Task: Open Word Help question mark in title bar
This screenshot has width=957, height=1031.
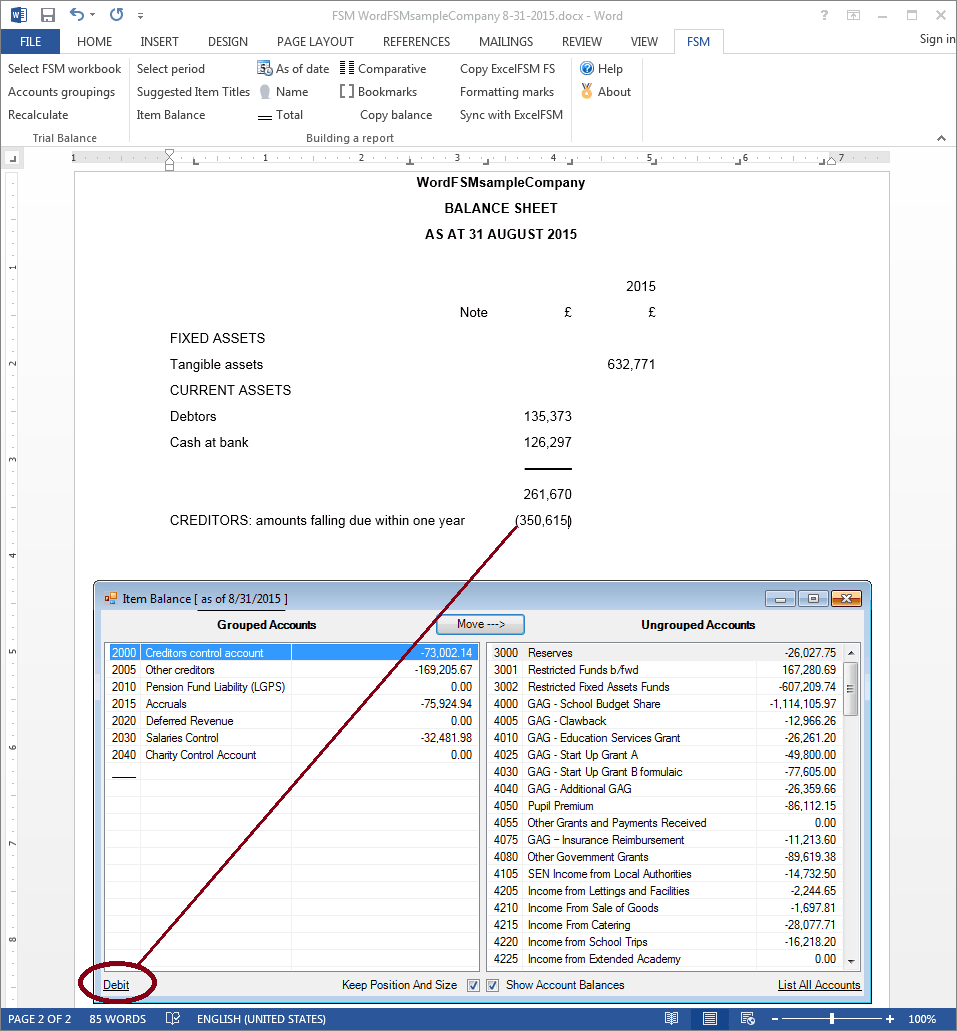Action: click(824, 15)
